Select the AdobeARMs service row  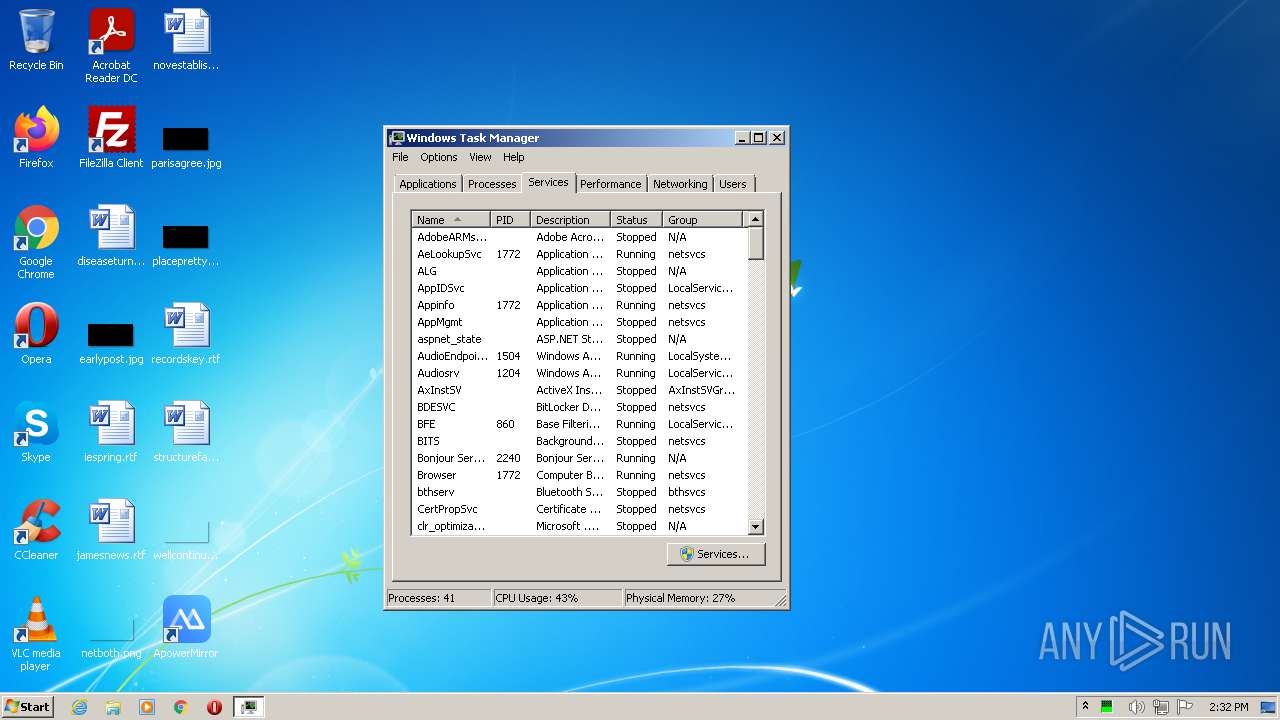coord(580,237)
